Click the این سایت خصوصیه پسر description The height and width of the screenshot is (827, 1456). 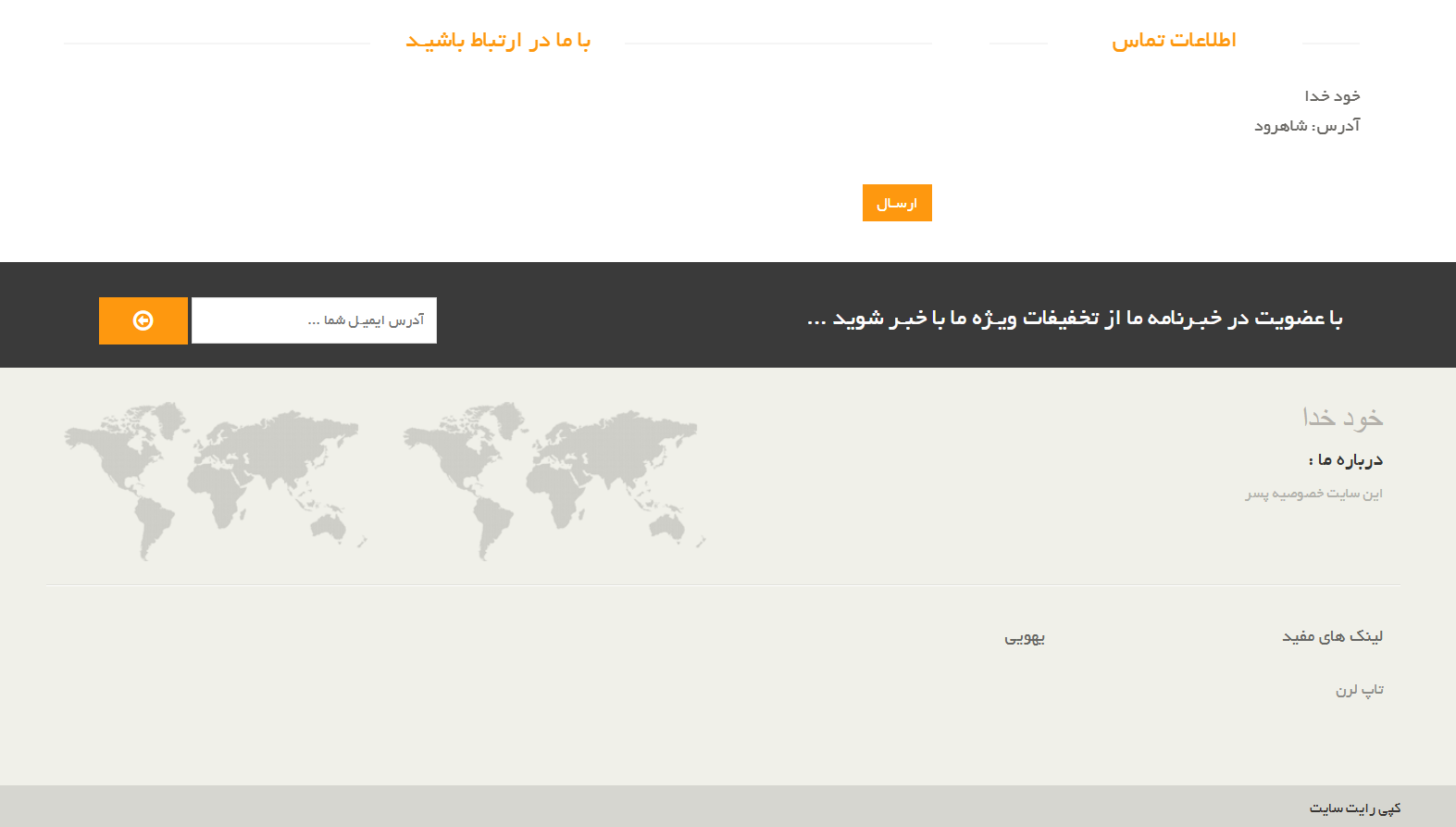point(1313,494)
